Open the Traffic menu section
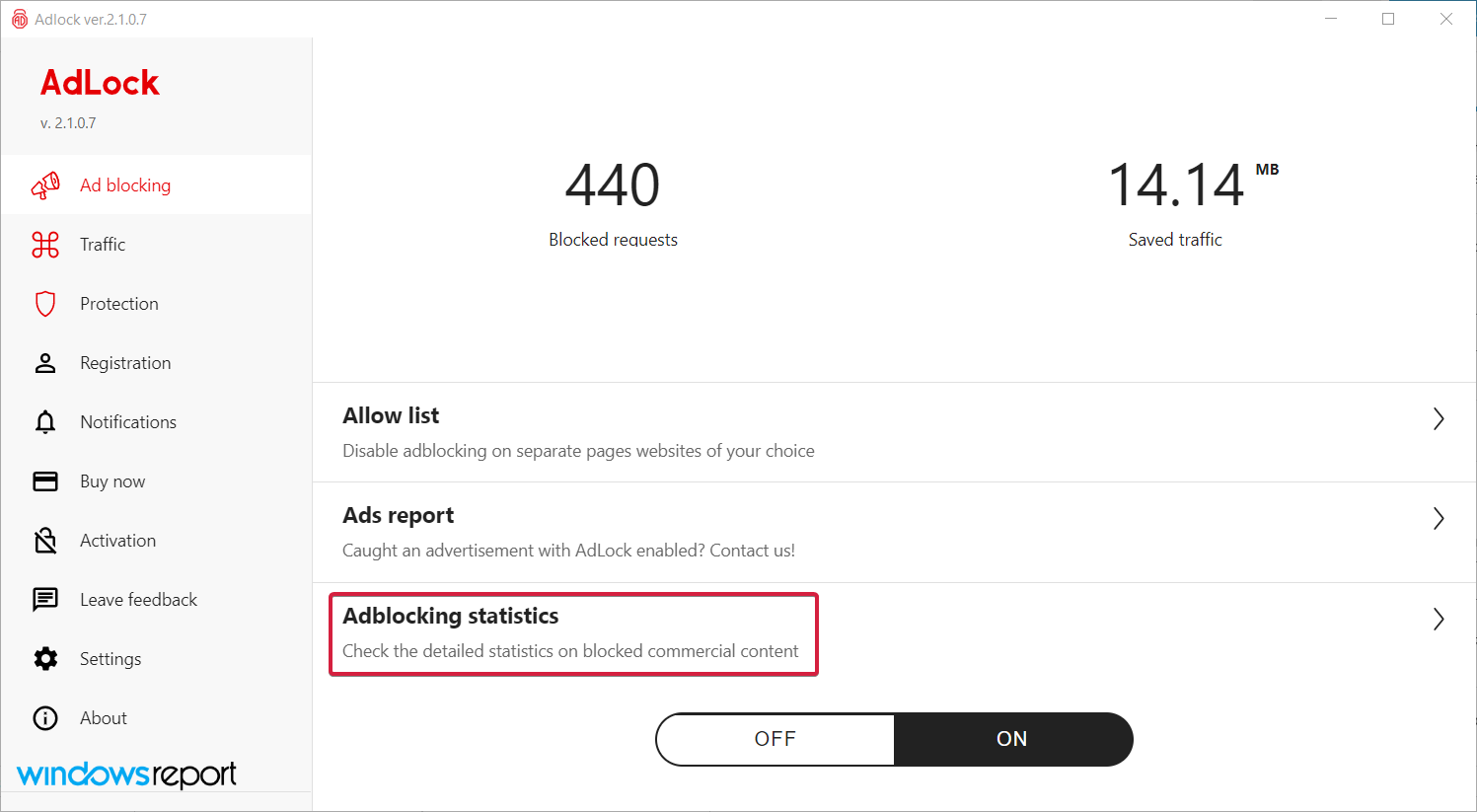Image resolution: width=1477 pixels, height=812 pixels. pos(103,245)
